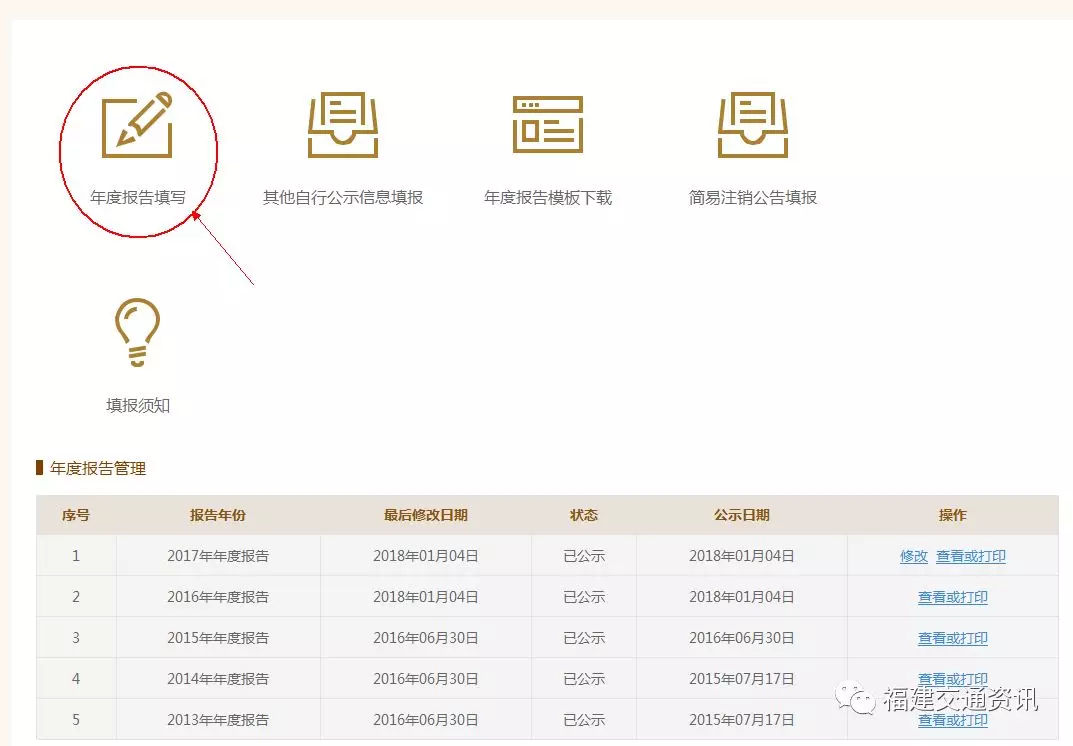Select the 2014年年度报告 cell
Image resolution: width=1073 pixels, height=746 pixels.
tap(218, 679)
